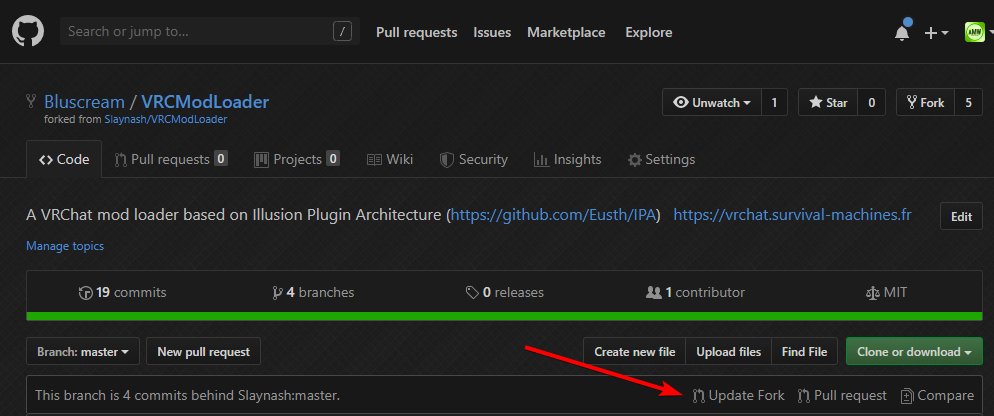Image resolution: width=994 pixels, height=416 pixels.
Task: Click Upload files
Action: 728,351
